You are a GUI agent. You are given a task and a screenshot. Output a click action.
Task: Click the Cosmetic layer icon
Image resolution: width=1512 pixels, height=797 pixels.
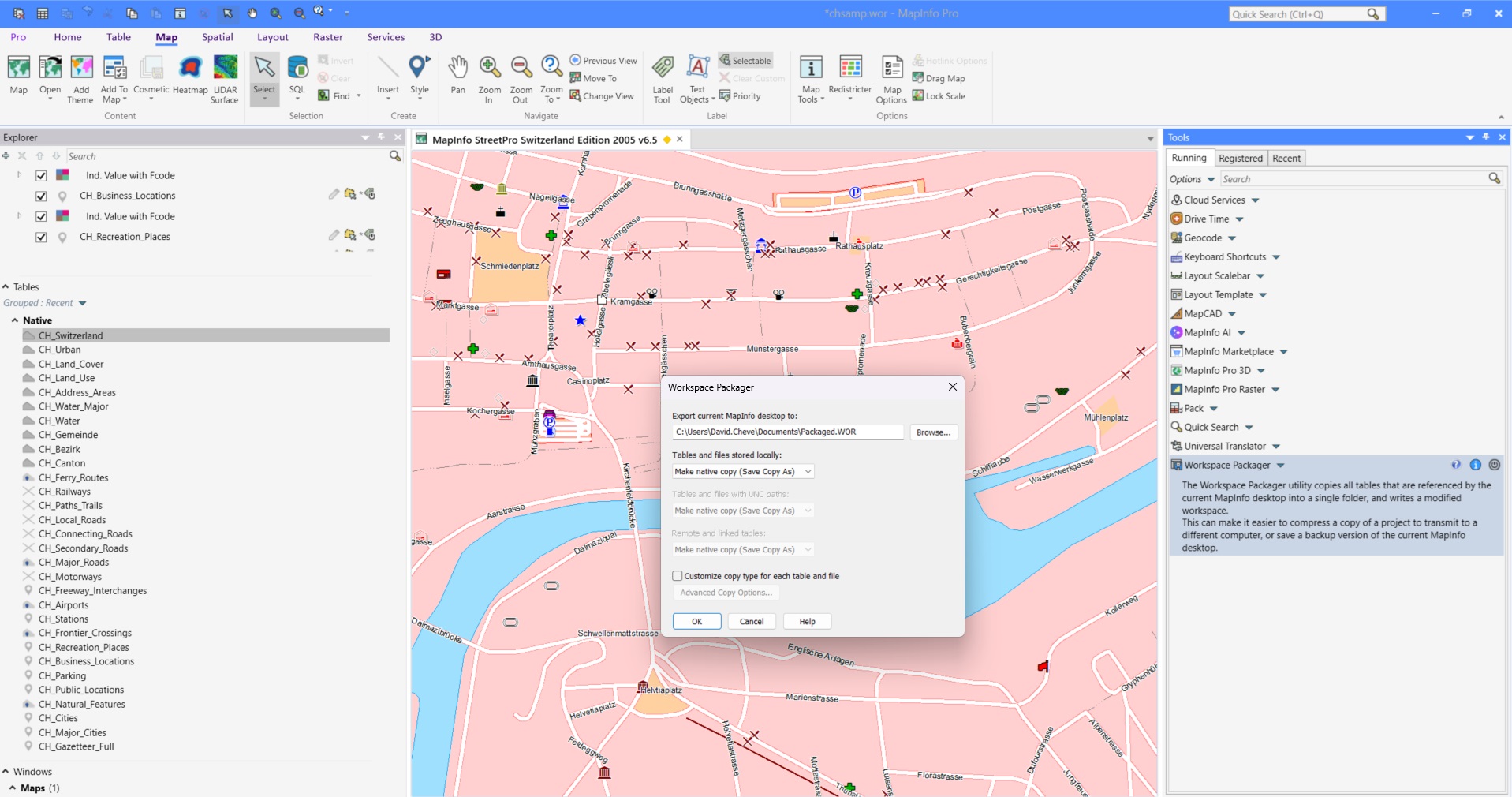click(151, 75)
